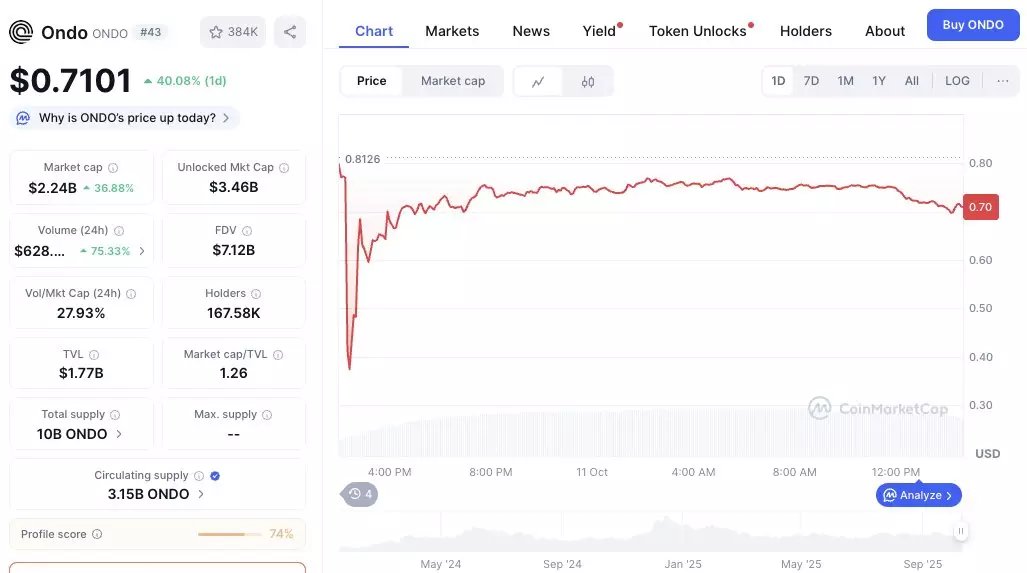The image size is (1027, 573).
Task: Expand Circulating supply 3.15B ONDO details
Action: pos(201,494)
